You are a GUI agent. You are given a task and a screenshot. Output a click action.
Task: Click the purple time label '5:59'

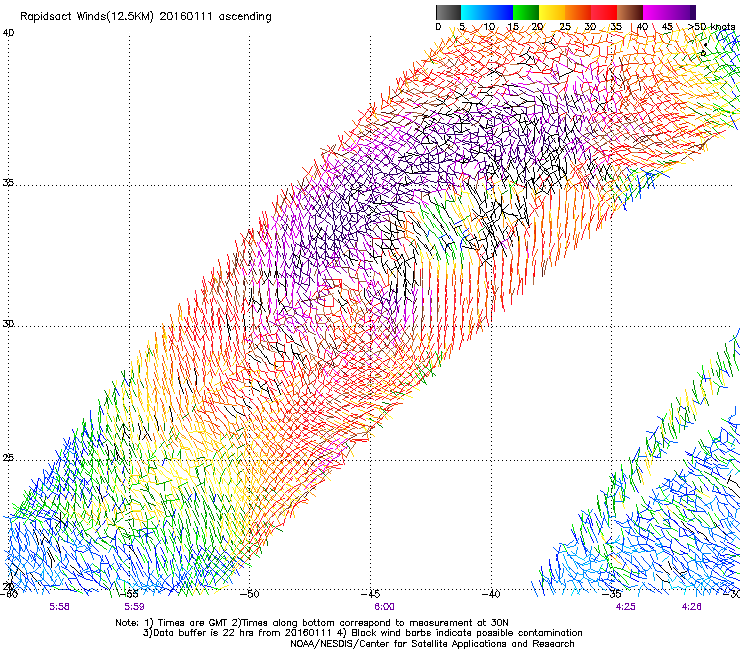pyautogui.click(x=135, y=607)
